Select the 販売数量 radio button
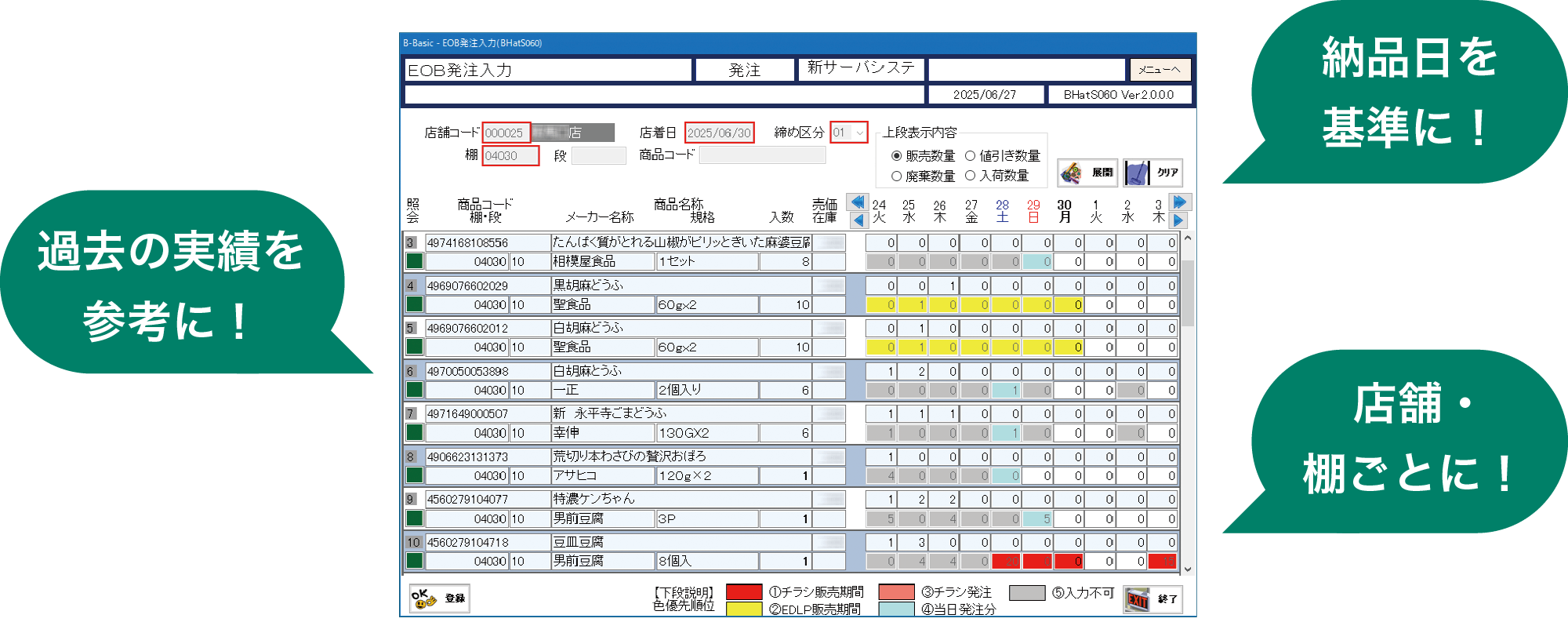1568x622 pixels. coord(897,156)
